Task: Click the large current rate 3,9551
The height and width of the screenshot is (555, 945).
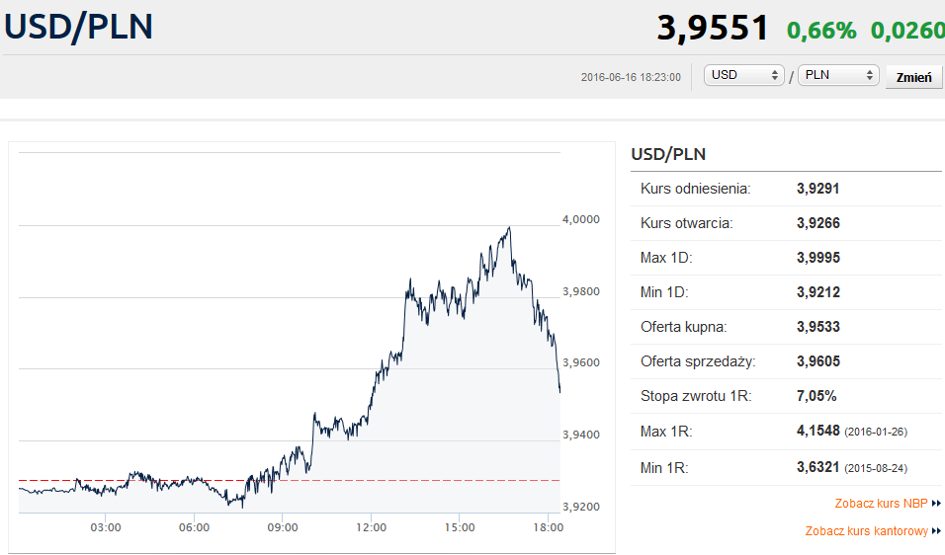Action: click(x=712, y=28)
